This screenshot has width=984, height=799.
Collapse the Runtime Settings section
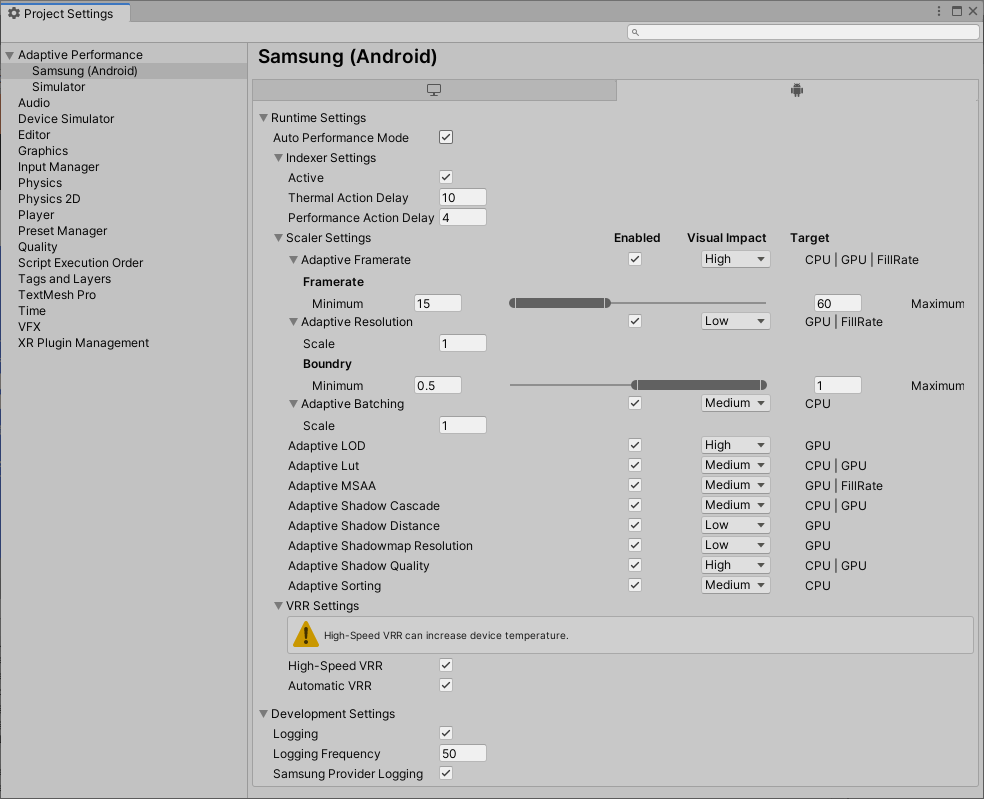point(263,117)
